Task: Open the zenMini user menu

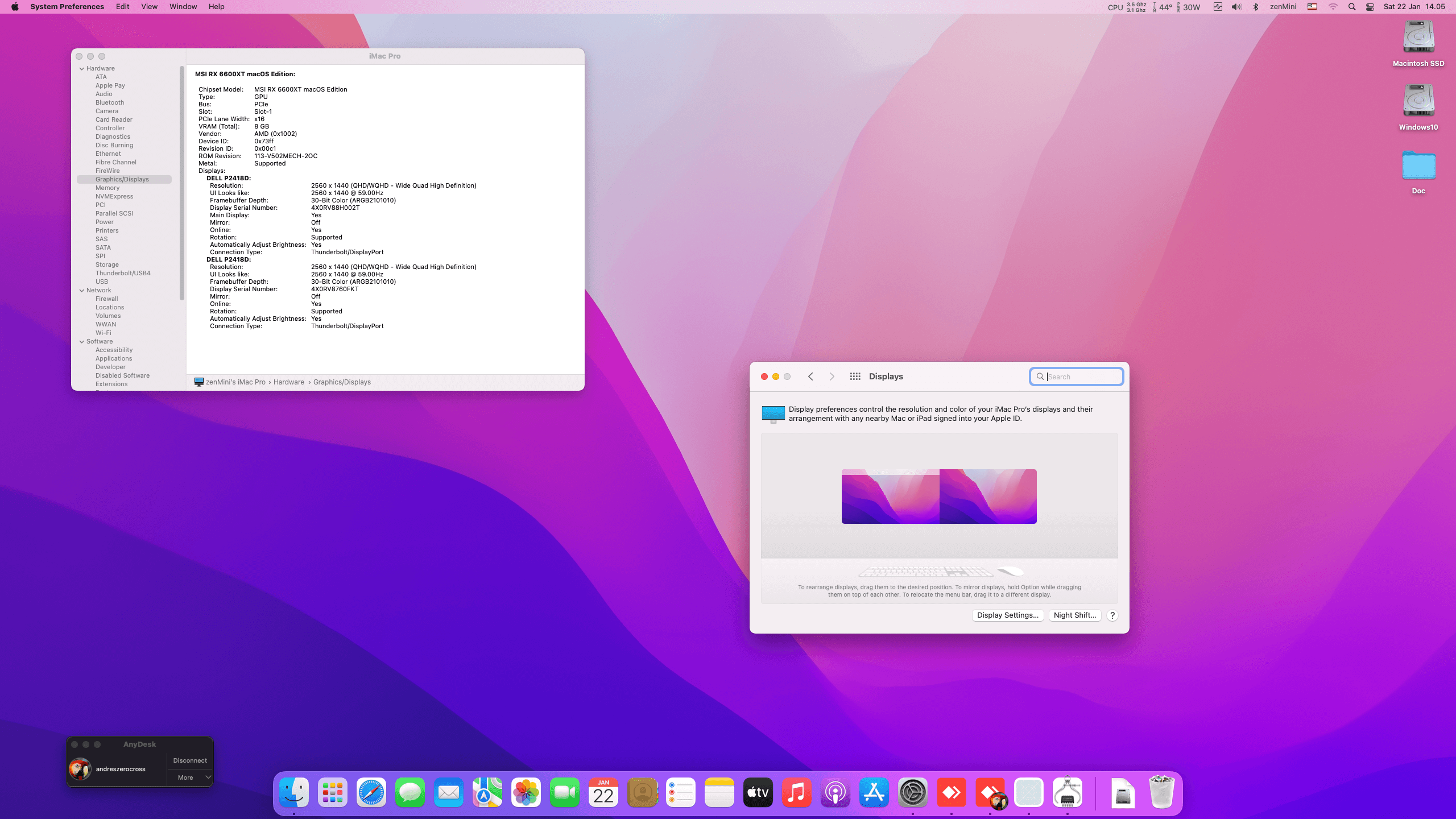Action: [1283, 7]
